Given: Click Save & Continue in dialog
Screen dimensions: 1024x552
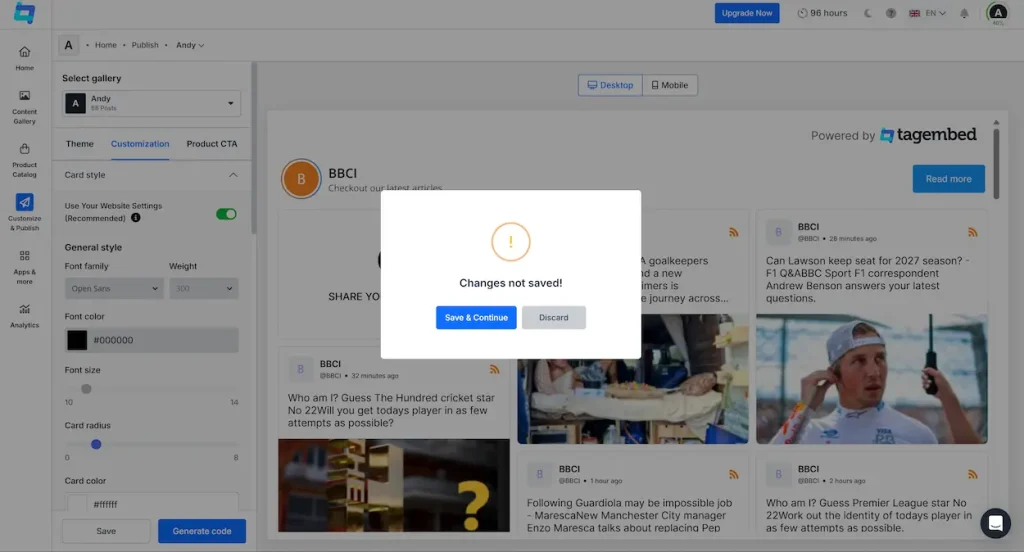Looking at the screenshot, I should (x=476, y=317).
